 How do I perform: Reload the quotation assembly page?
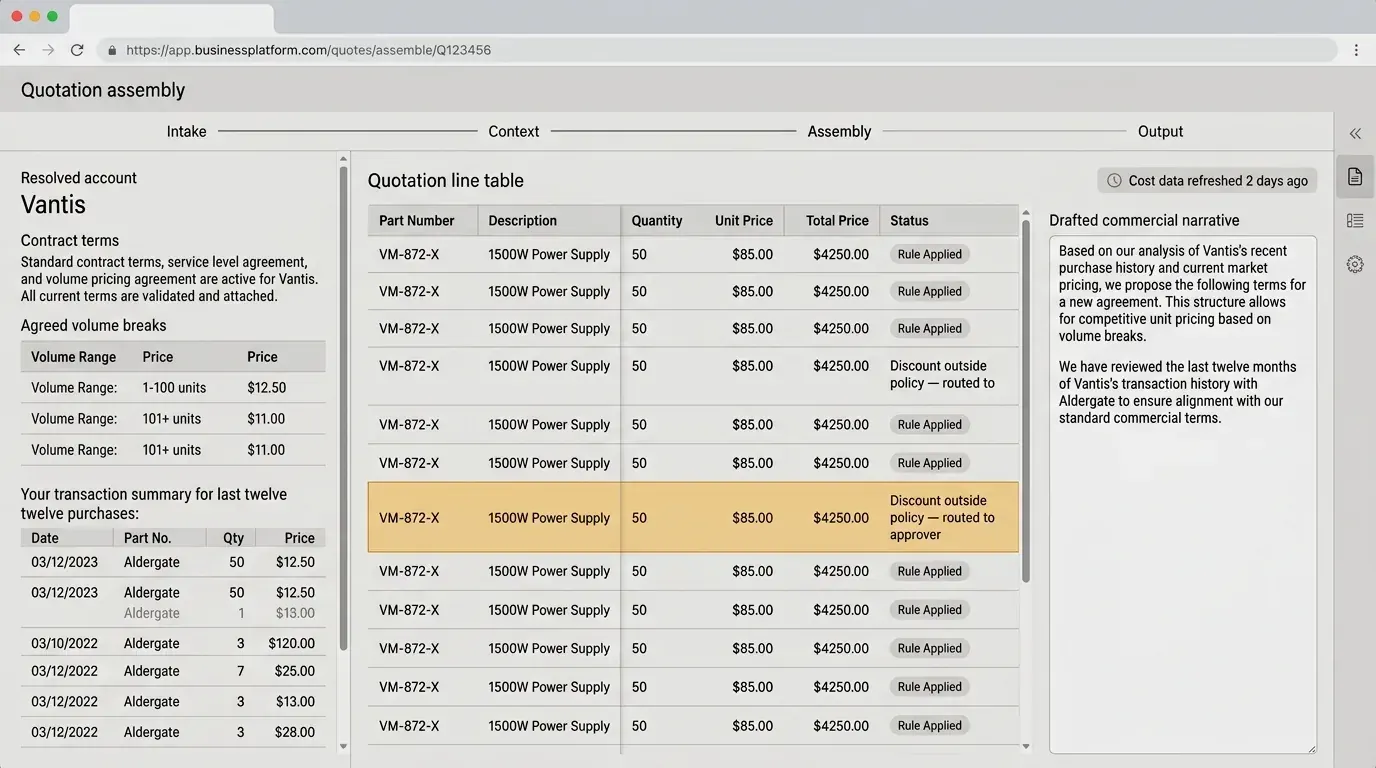(x=77, y=50)
